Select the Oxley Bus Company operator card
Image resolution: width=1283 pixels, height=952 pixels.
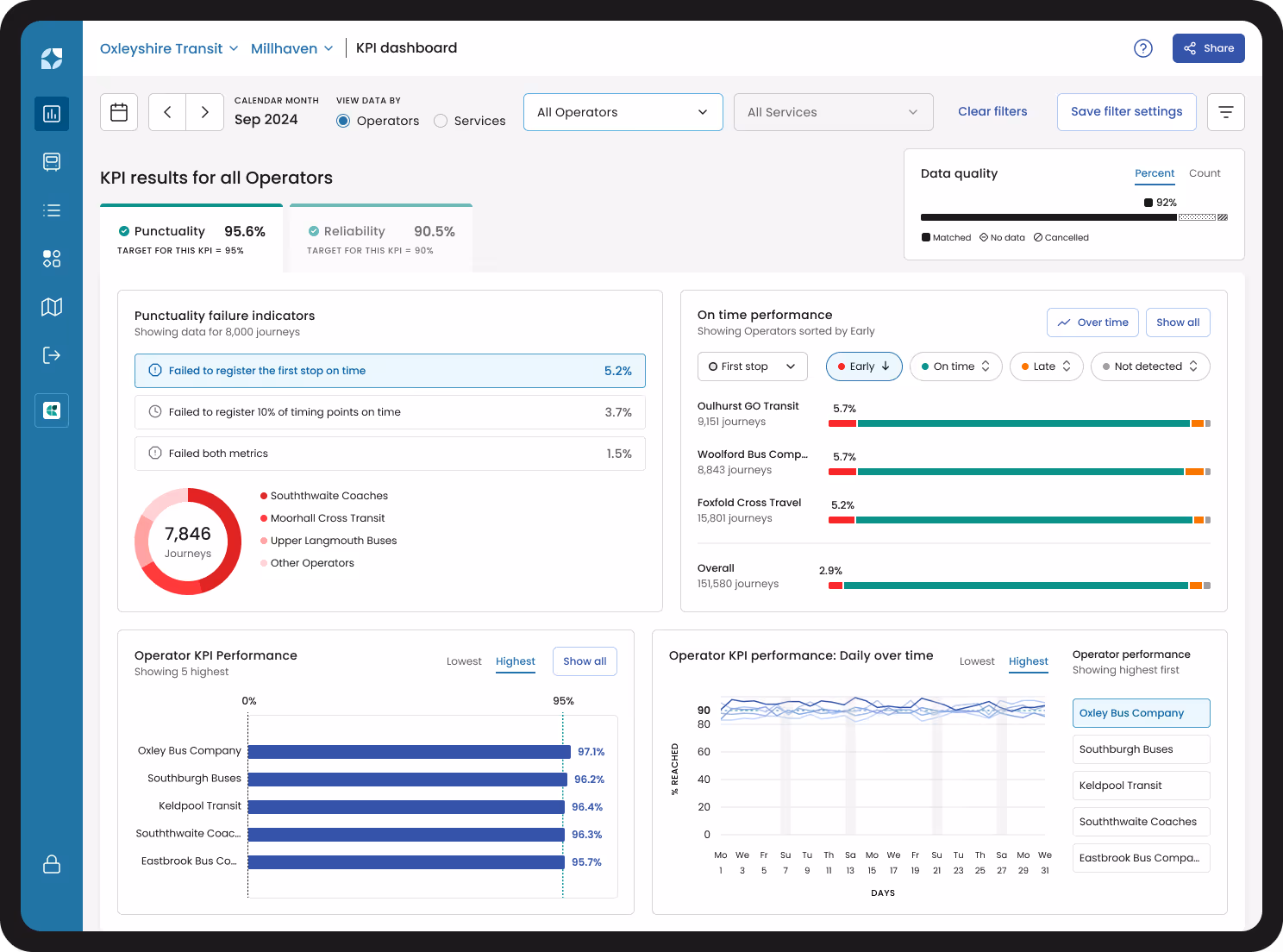1140,712
